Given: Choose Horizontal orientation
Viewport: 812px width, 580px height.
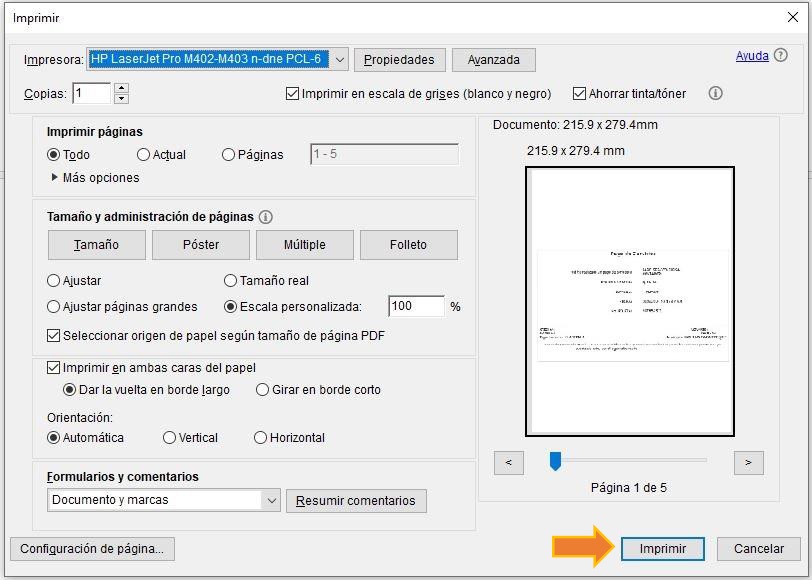Looking at the screenshot, I should tap(261, 438).
